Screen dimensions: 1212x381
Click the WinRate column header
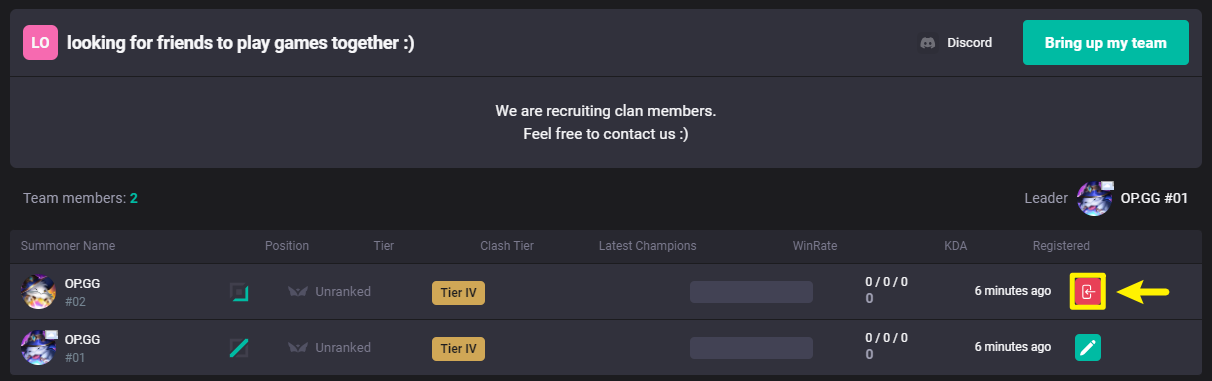[815, 246]
